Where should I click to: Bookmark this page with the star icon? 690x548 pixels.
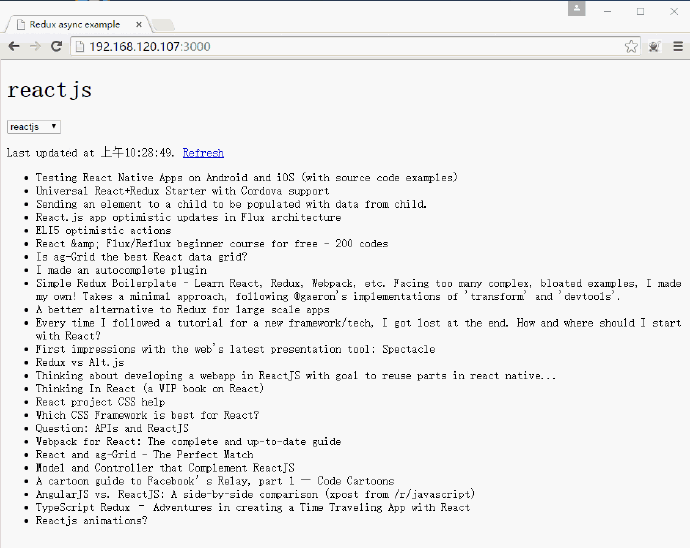pyautogui.click(x=631, y=46)
